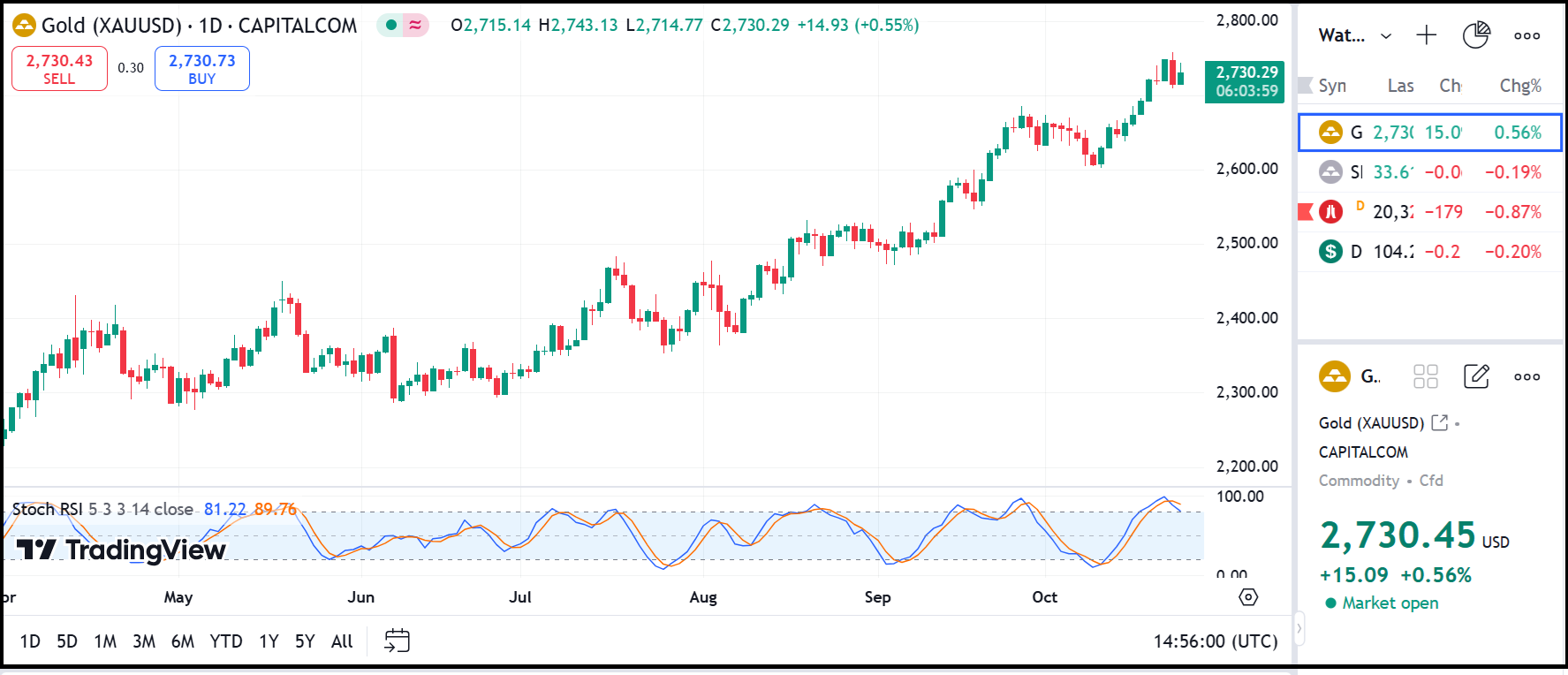Click the add symbol plus icon
The image size is (1568, 675).
click(x=1426, y=35)
